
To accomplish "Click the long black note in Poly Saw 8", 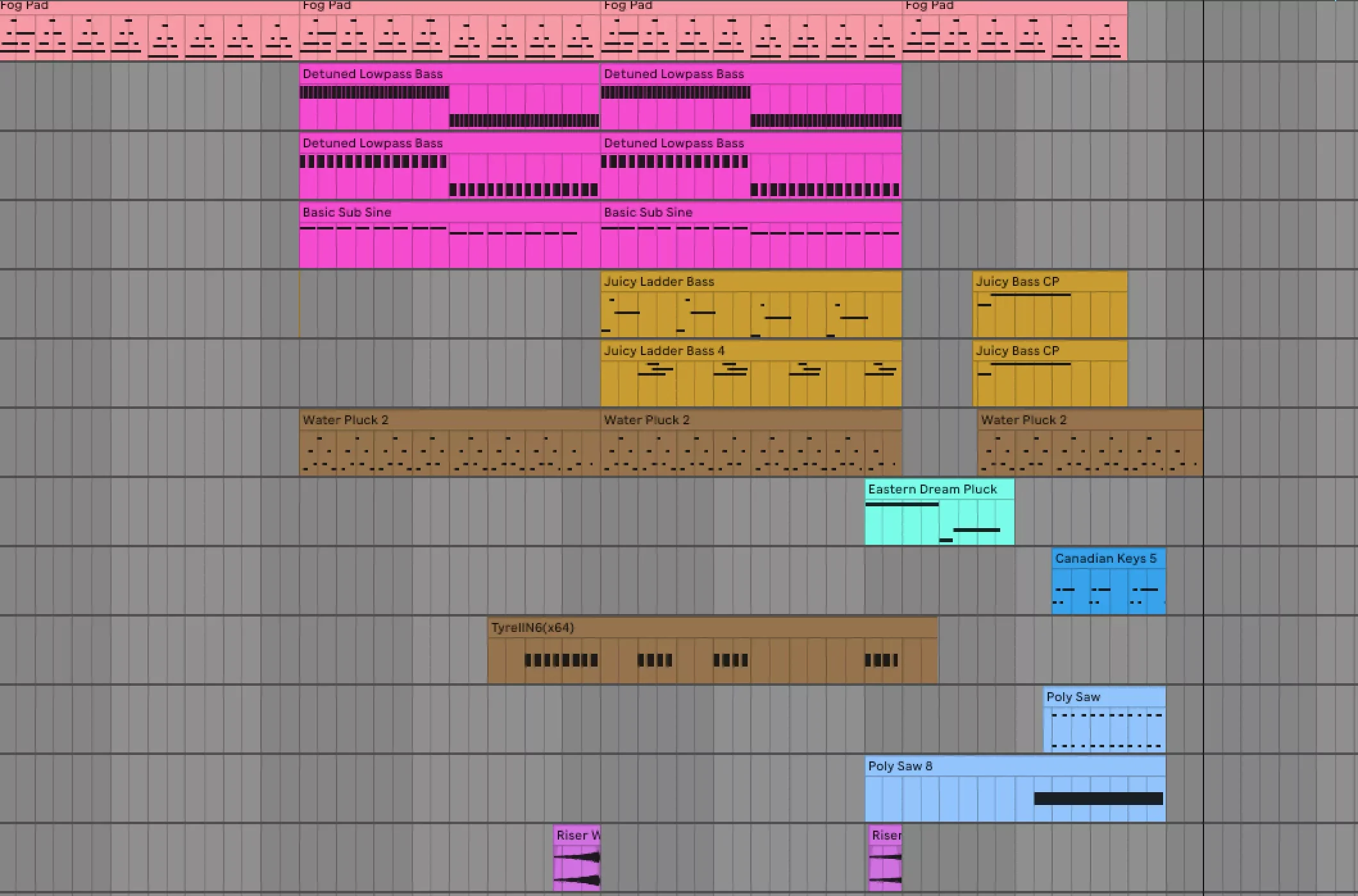I will pyautogui.click(x=1098, y=799).
